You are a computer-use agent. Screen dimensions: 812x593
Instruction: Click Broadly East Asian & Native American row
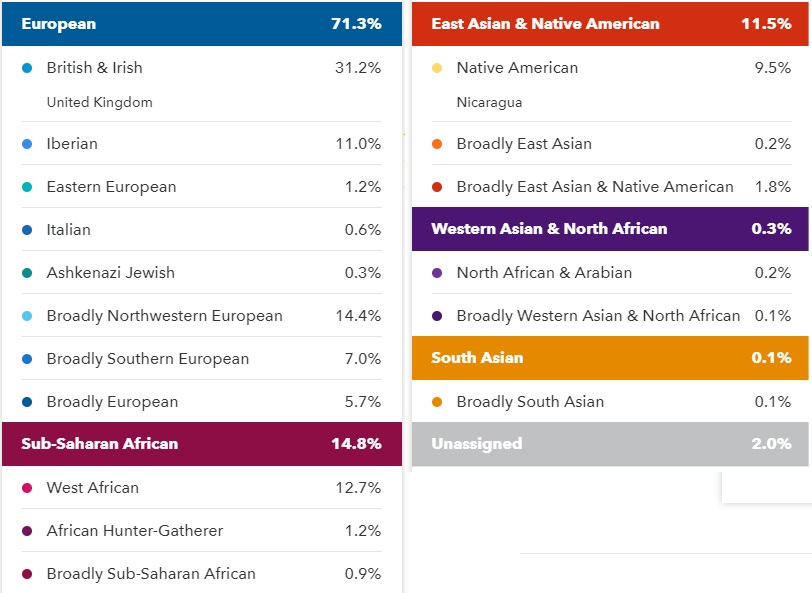point(612,186)
